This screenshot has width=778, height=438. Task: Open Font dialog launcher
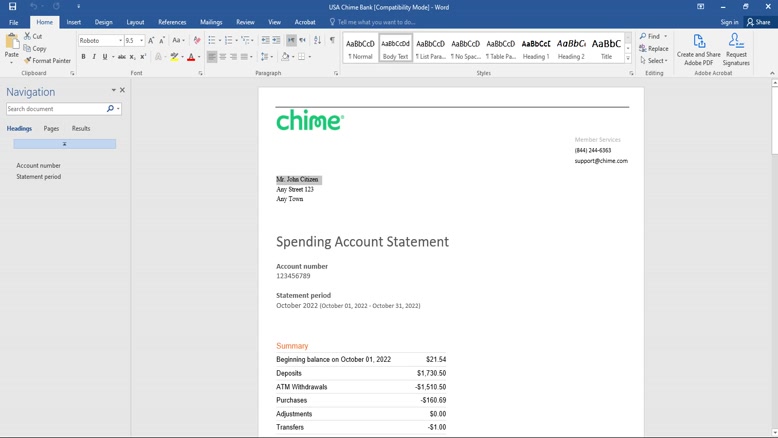200,73
